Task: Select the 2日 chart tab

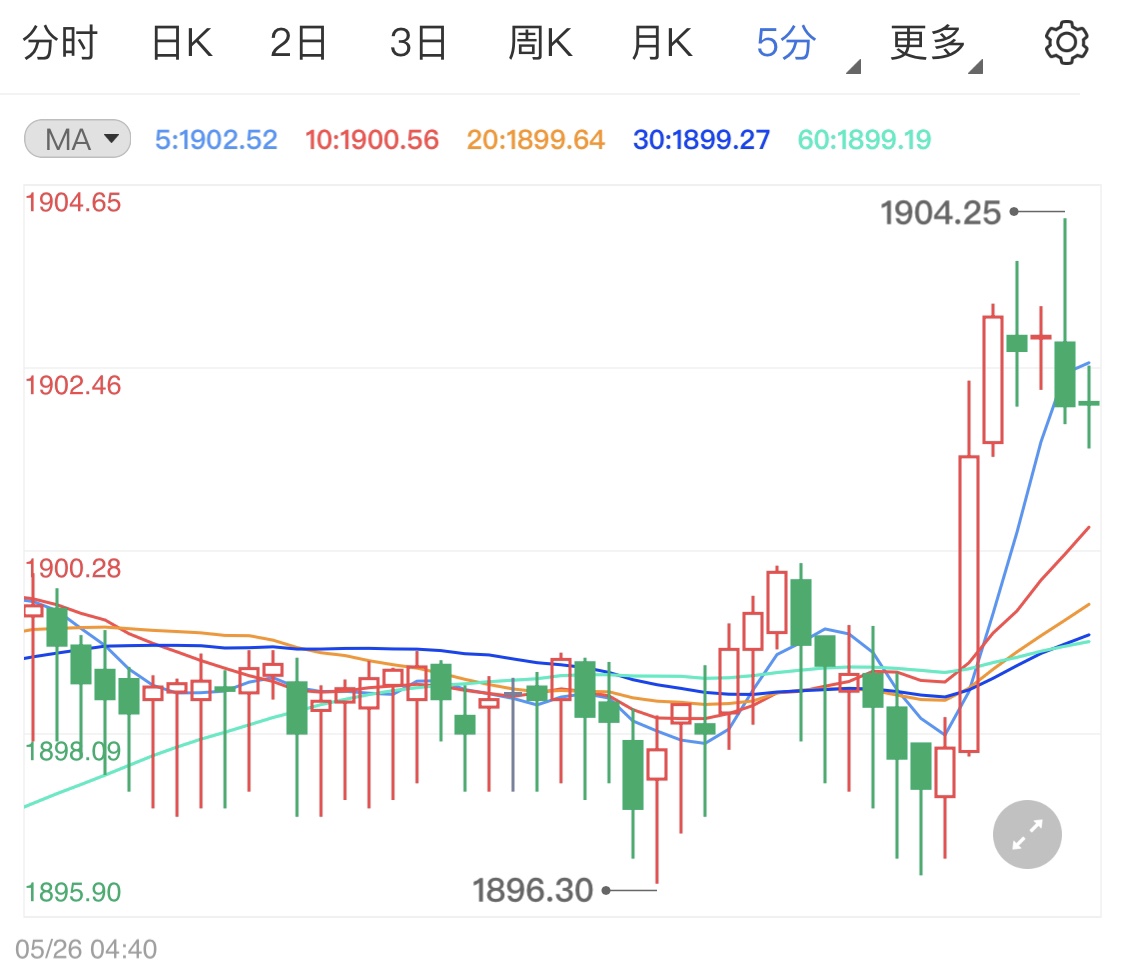Action: pos(298,43)
